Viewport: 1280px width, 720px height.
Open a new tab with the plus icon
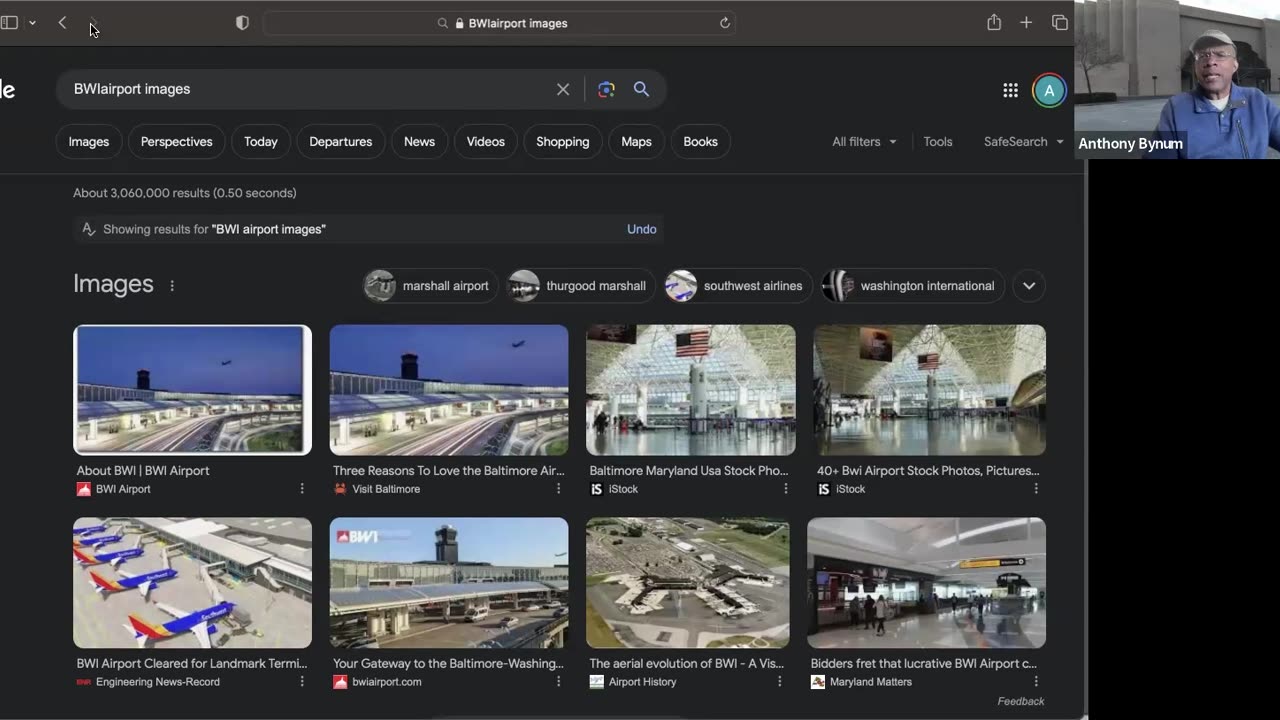pyautogui.click(x=1026, y=23)
